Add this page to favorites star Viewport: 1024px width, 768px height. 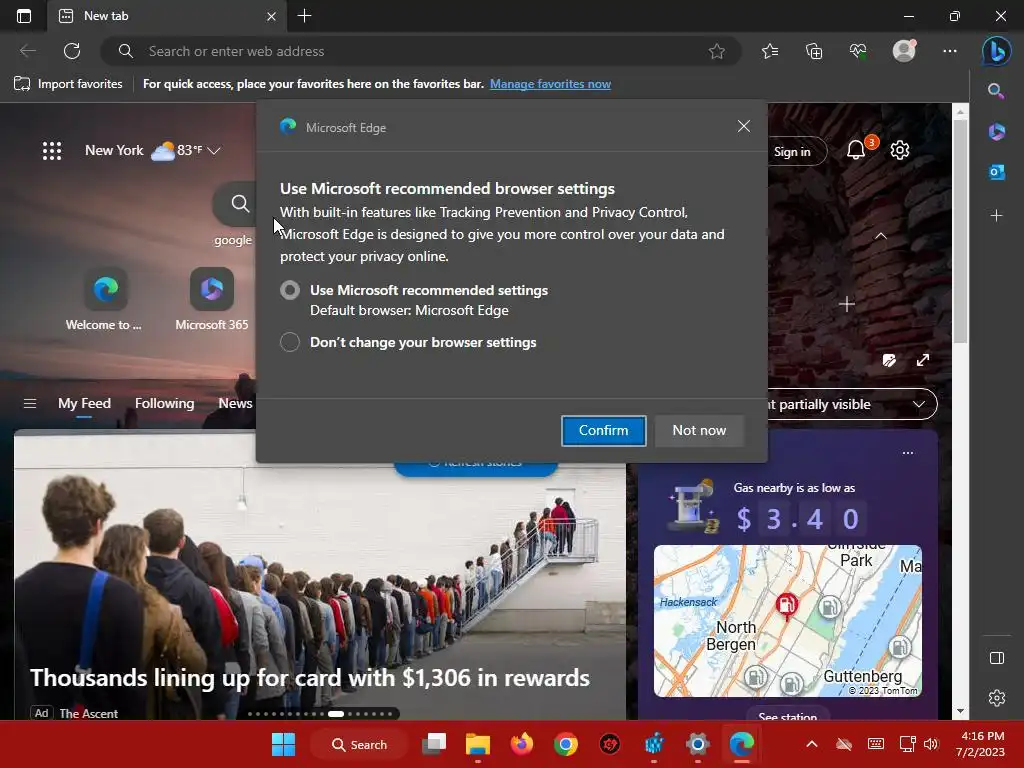click(716, 51)
